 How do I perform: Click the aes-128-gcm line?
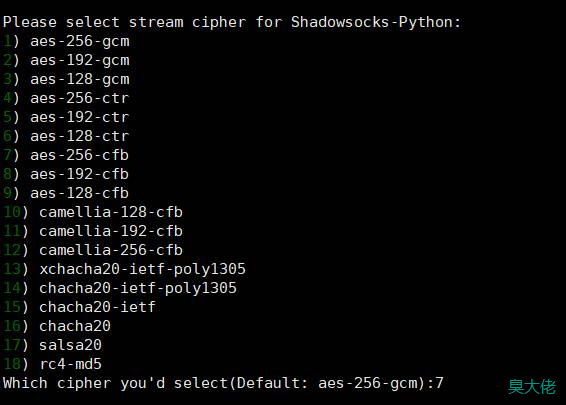[x=66, y=79]
